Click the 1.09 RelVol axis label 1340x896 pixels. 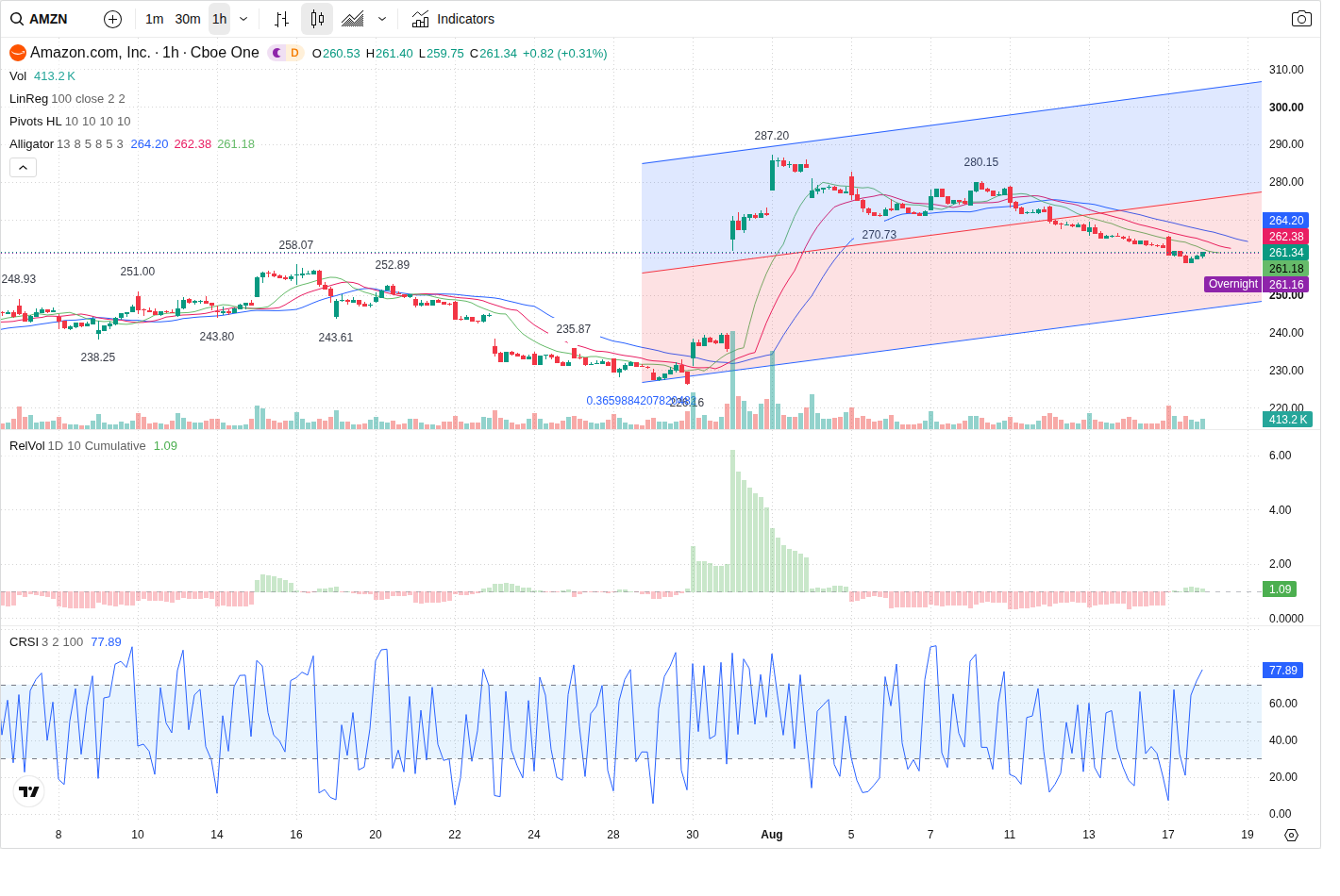pyautogui.click(x=1280, y=589)
